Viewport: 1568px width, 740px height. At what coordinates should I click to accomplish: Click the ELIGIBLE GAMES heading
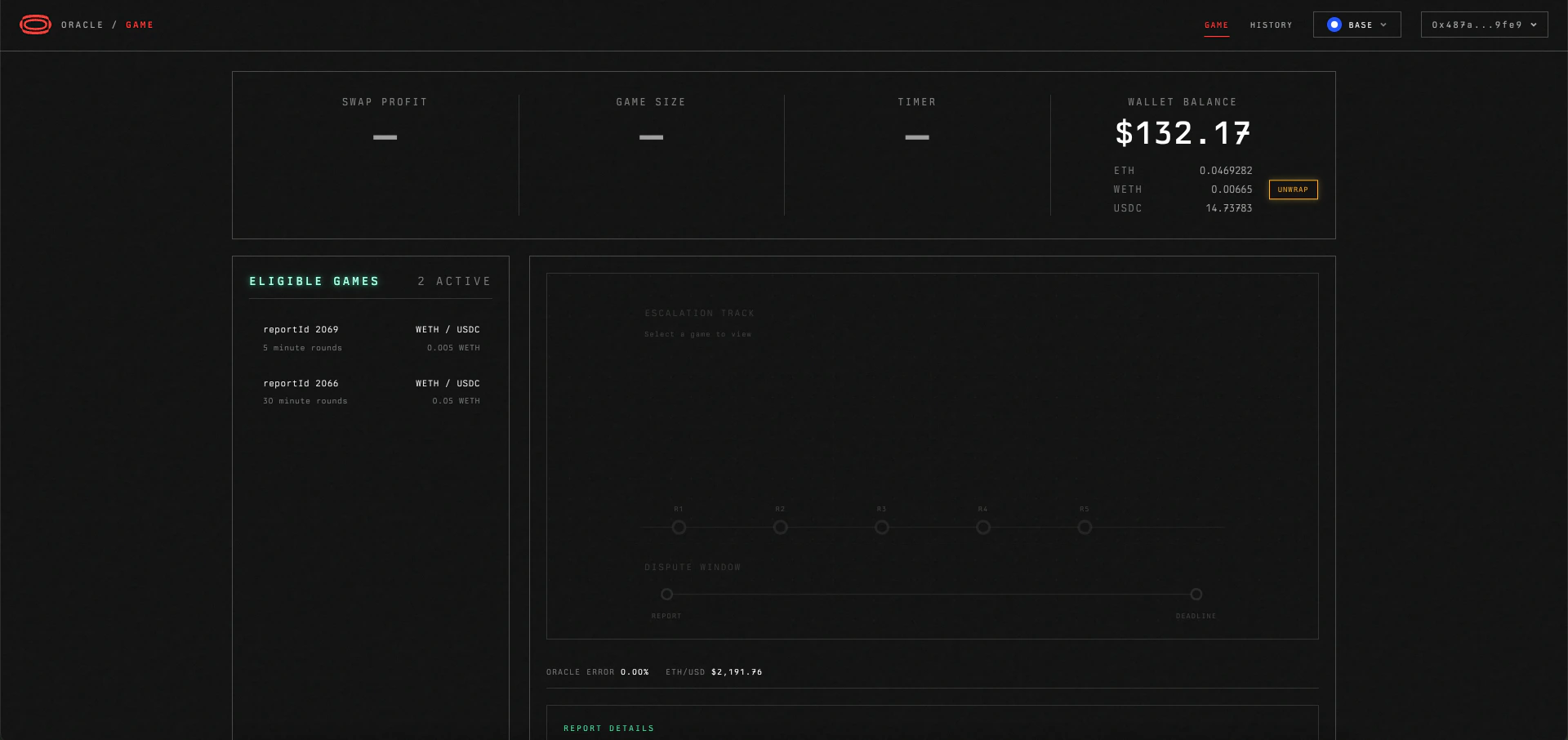coord(314,281)
